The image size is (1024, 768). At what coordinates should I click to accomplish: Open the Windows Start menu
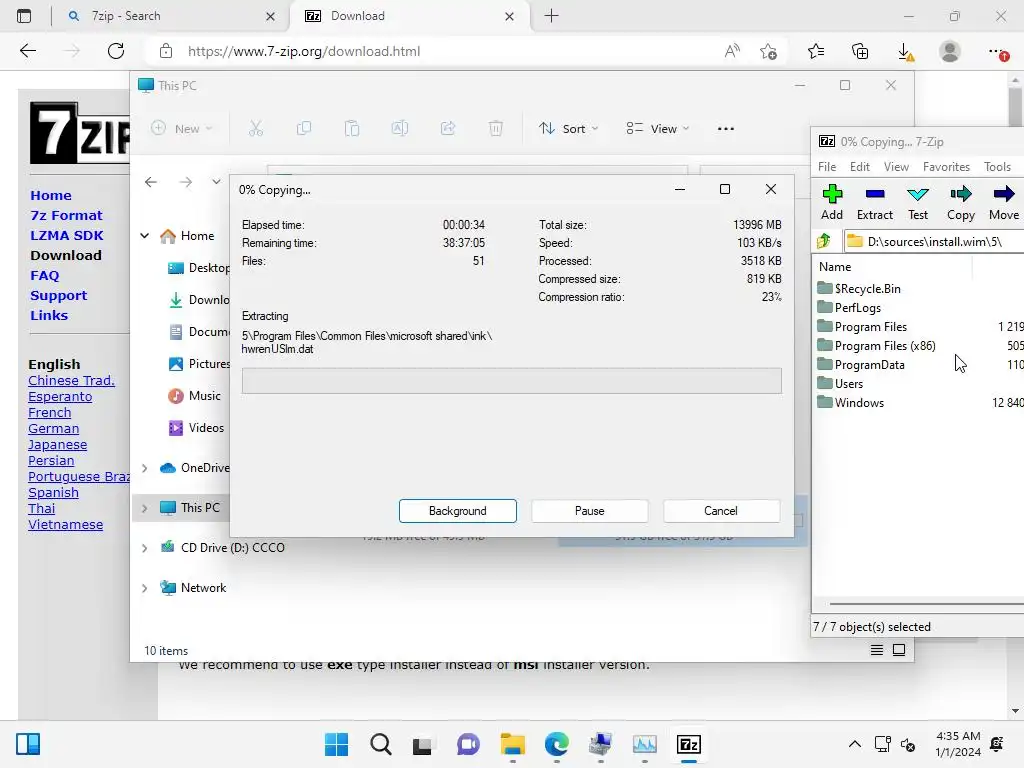pyautogui.click(x=336, y=744)
